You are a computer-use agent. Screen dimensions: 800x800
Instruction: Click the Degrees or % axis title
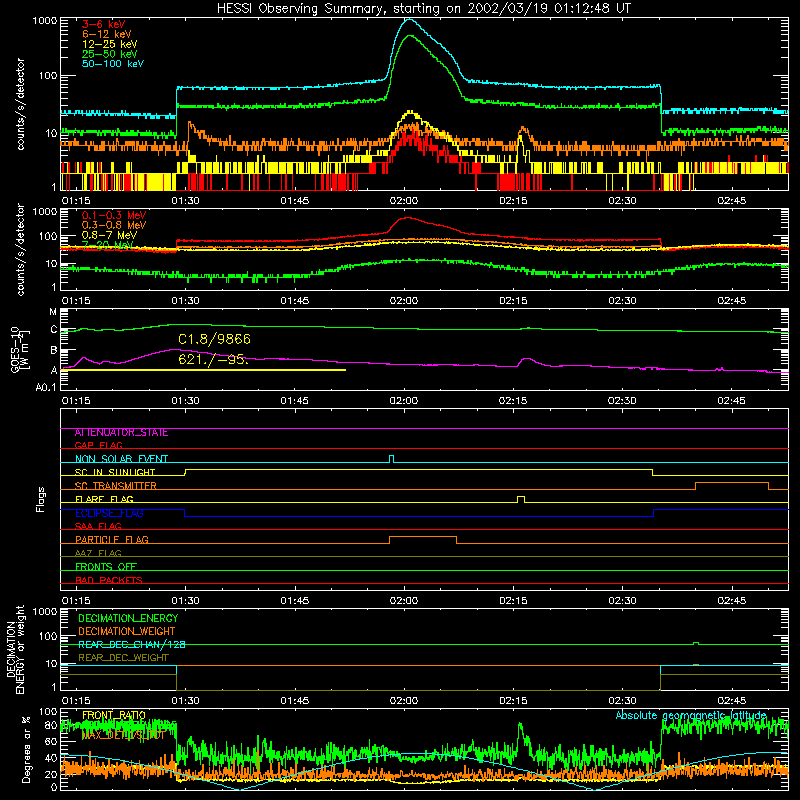coord(26,749)
